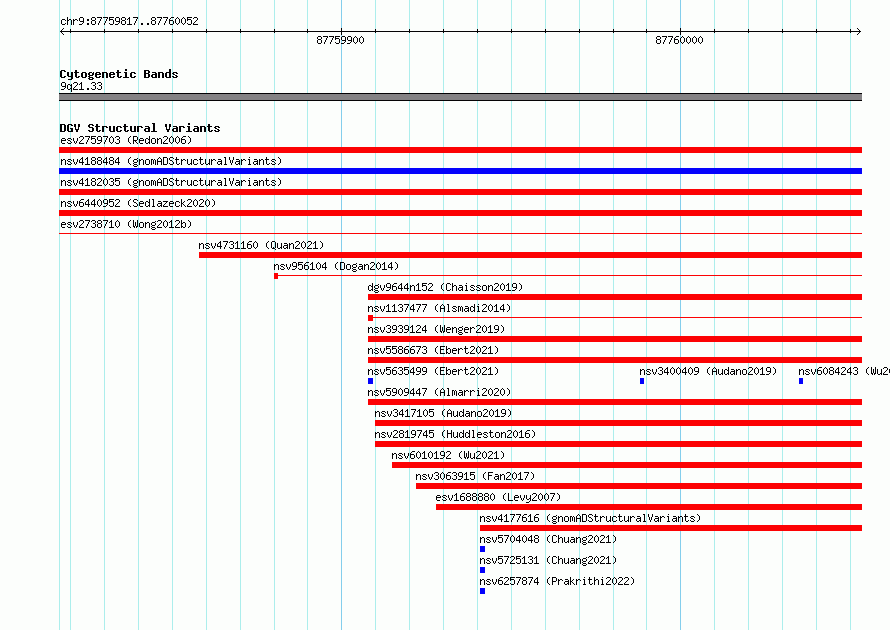
Task: Click the esv2759703 (Redon2006) variant label
Action: tap(126, 140)
